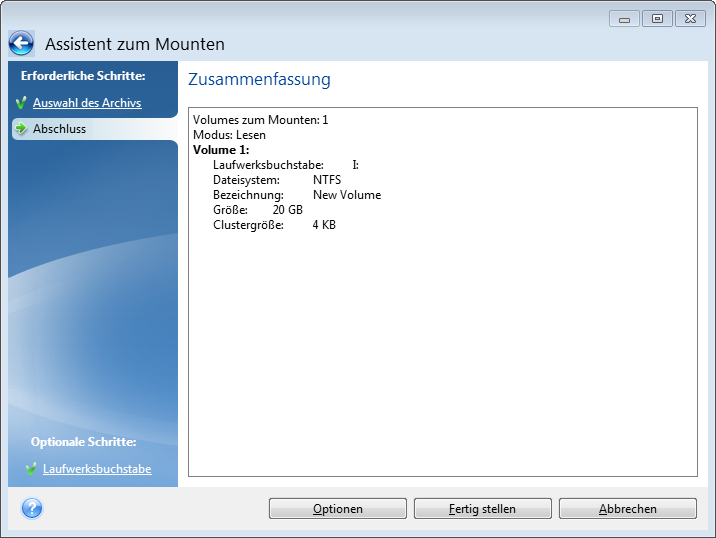Click the blue back arrow icon
This screenshot has height=538, width=716.
click(x=21, y=44)
